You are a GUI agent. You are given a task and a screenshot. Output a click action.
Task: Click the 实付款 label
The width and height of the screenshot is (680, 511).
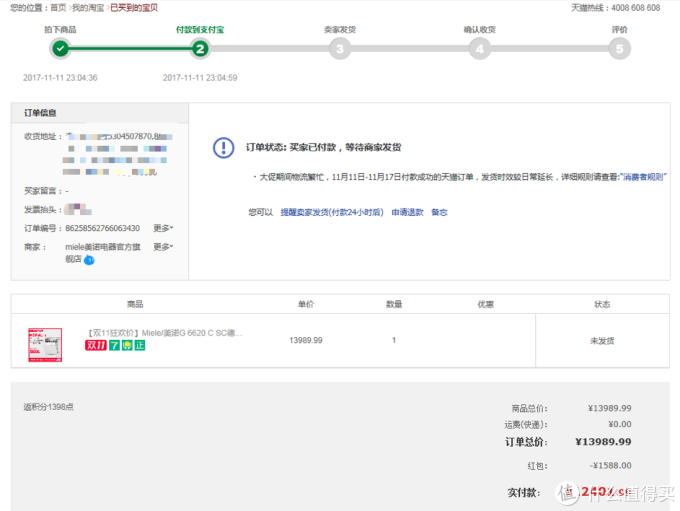[x=524, y=492]
